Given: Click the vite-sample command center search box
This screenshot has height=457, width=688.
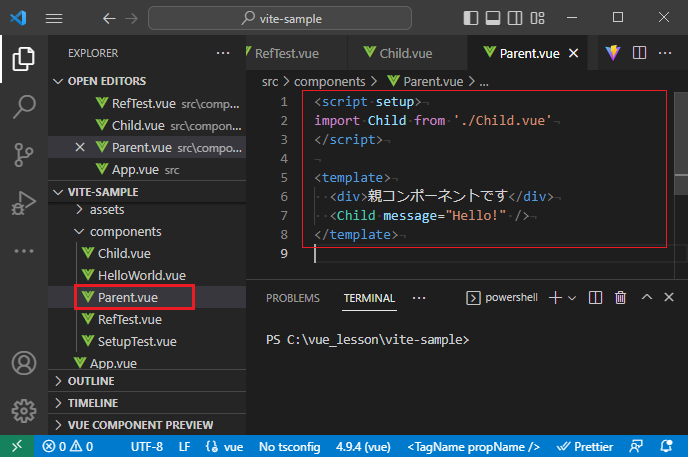Looking at the screenshot, I should [x=280, y=18].
